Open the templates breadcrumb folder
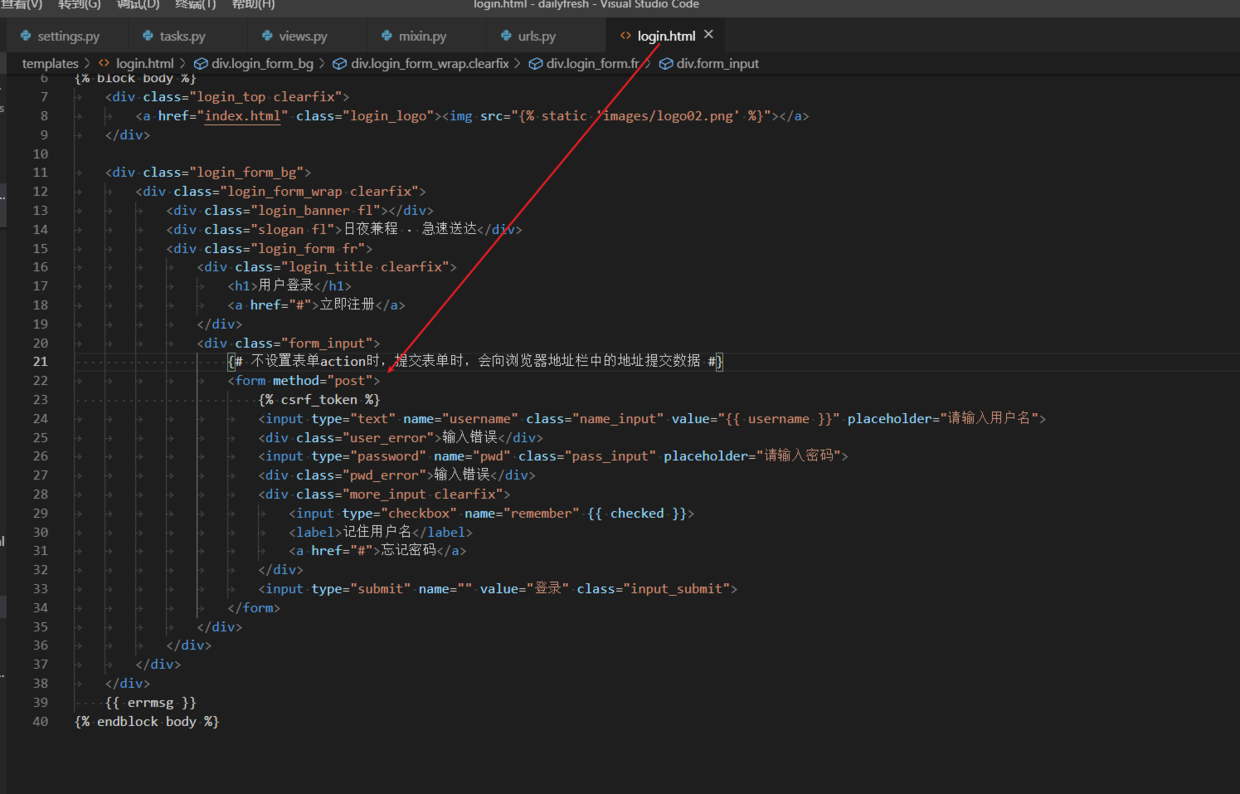This screenshot has width=1240, height=794. tap(50, 64)
